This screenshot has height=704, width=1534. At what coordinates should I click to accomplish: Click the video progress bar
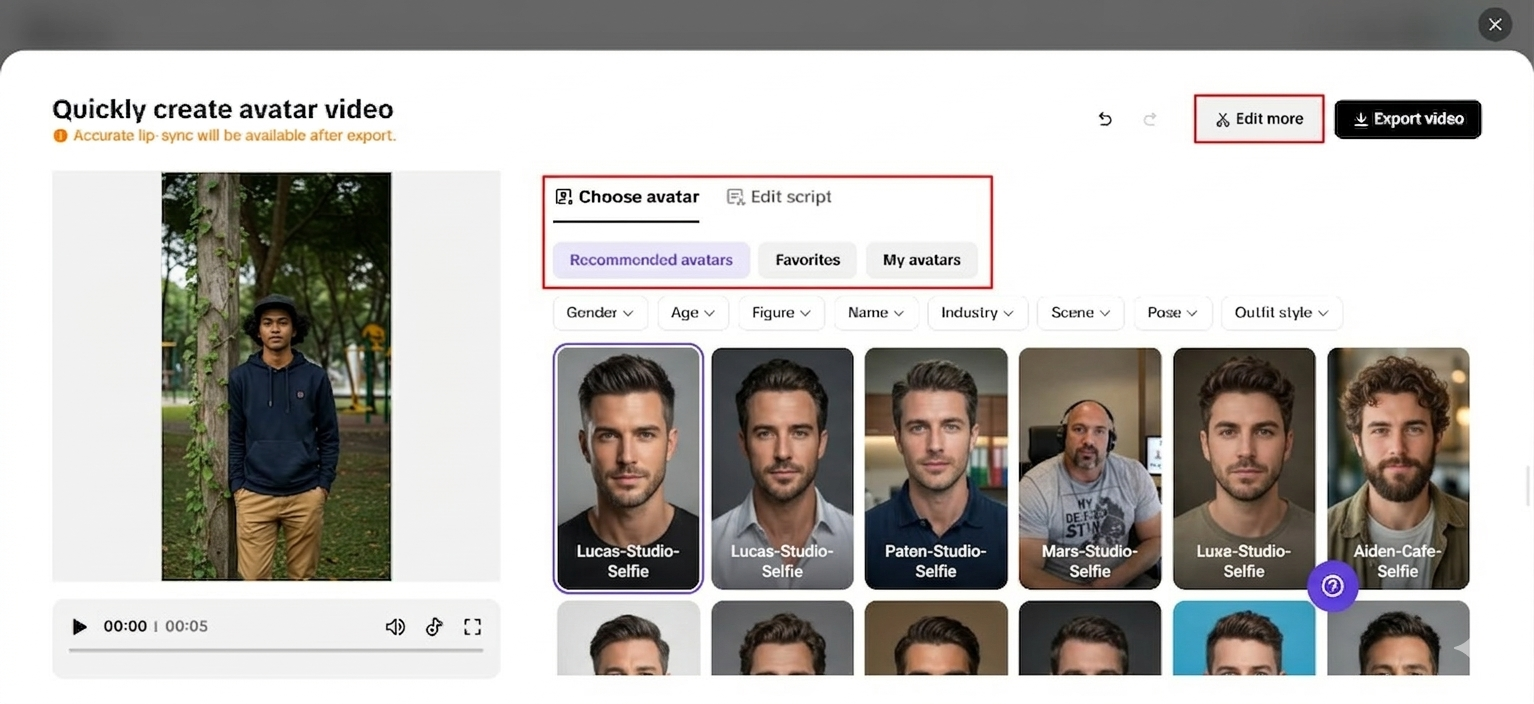pyautogui.click(x=276, y=650)
